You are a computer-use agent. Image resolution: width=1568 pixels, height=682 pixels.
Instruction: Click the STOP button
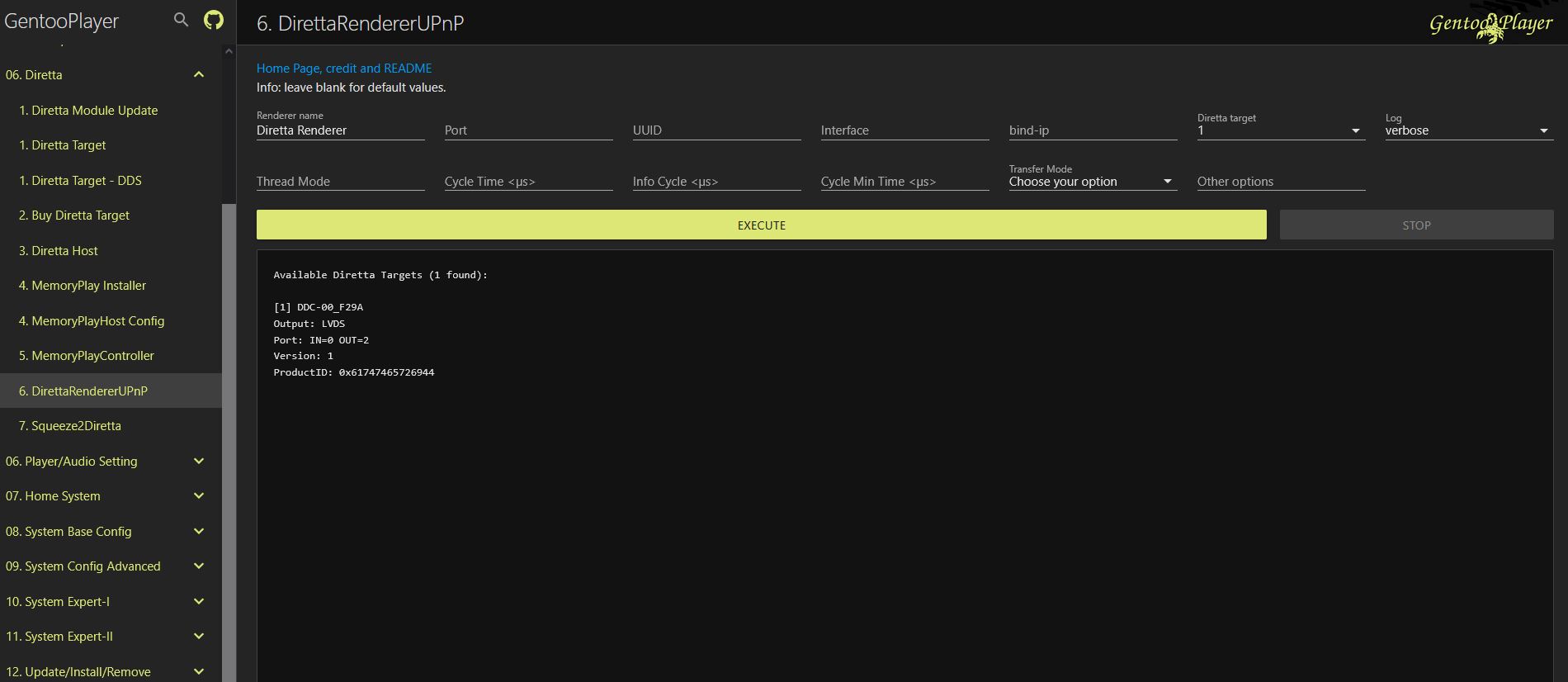click(1416, 225)
